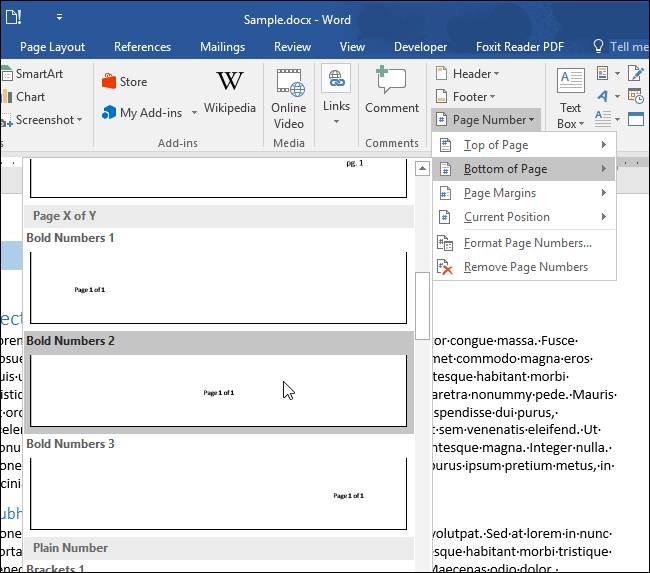Click the Tell me search box
Image resolution: width=650 pixels, height=573 pixels.
click(x=621, y=46)
